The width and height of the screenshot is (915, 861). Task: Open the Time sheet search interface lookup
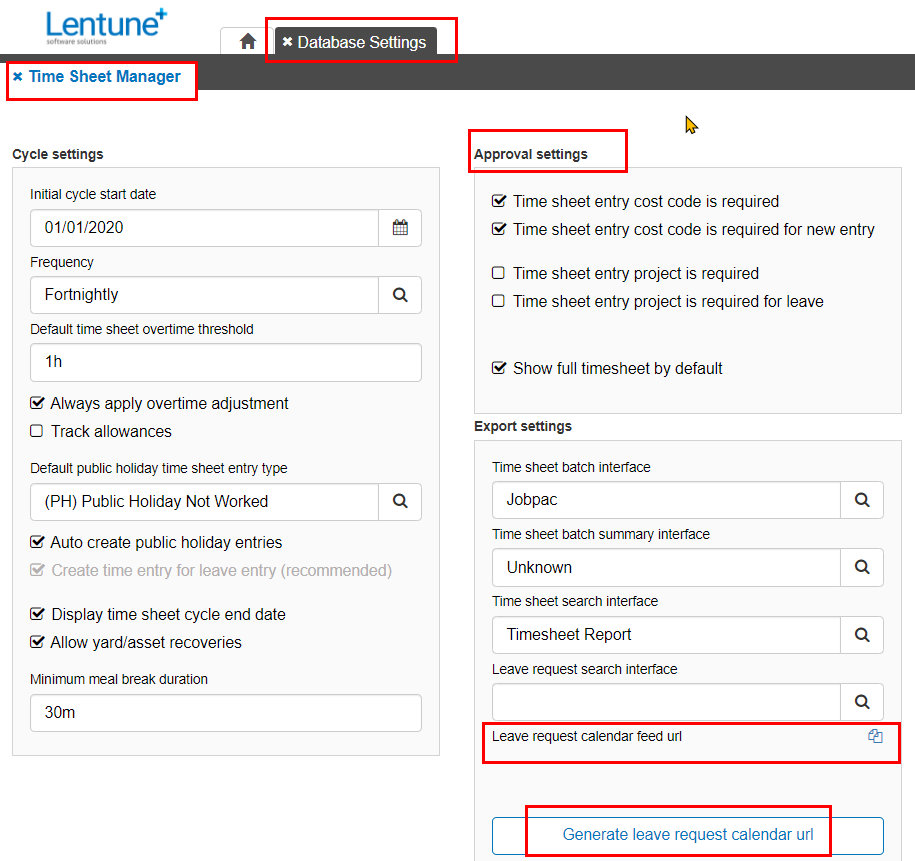pyautogui.click(x=861, y=635)
